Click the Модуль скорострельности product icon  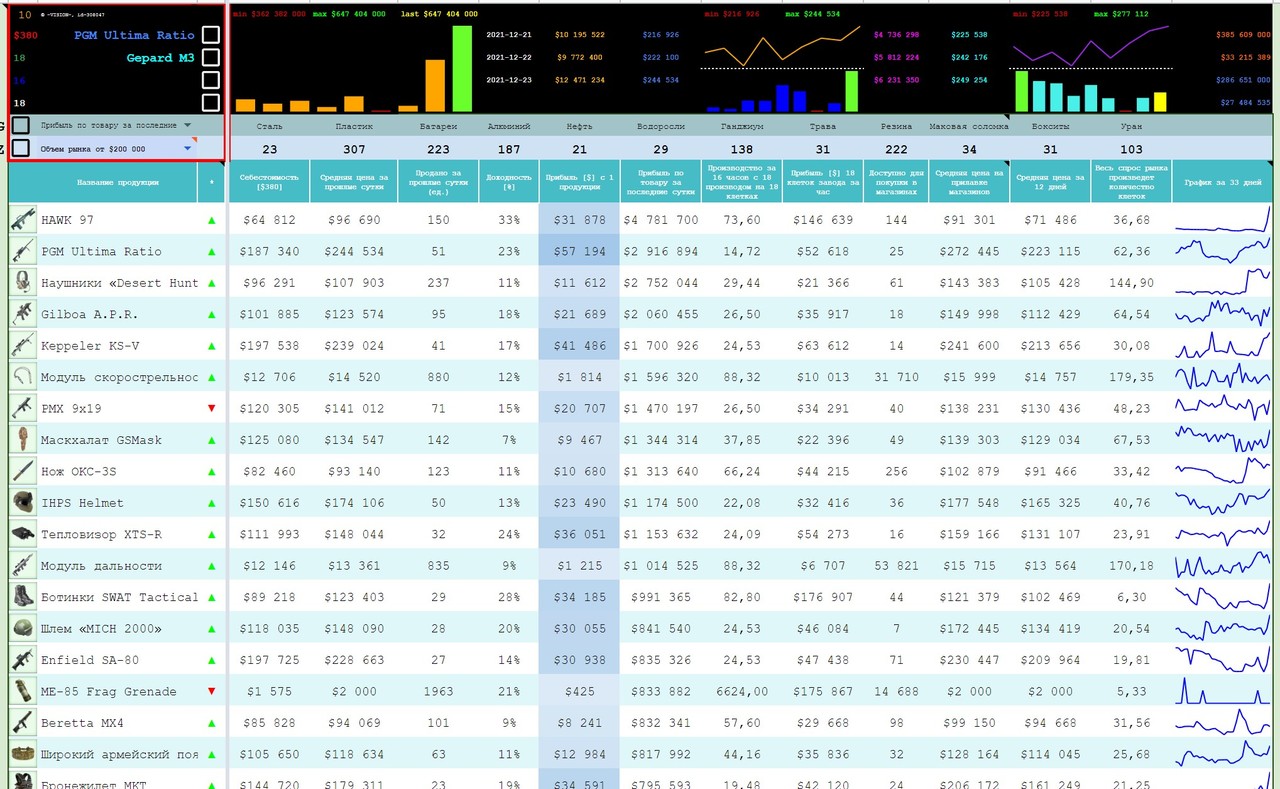click(23, 377)
